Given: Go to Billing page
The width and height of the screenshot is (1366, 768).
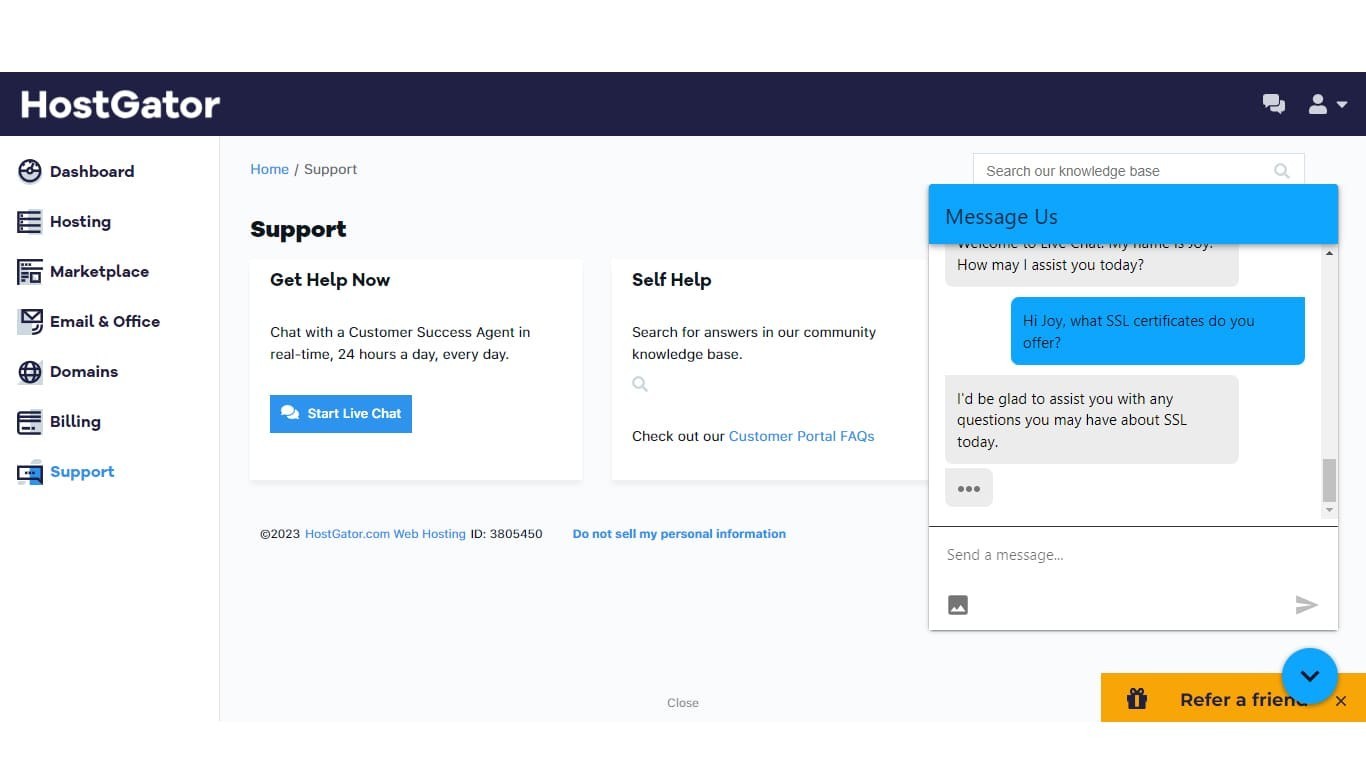Looking at the screenshot, I should (75, 421).
